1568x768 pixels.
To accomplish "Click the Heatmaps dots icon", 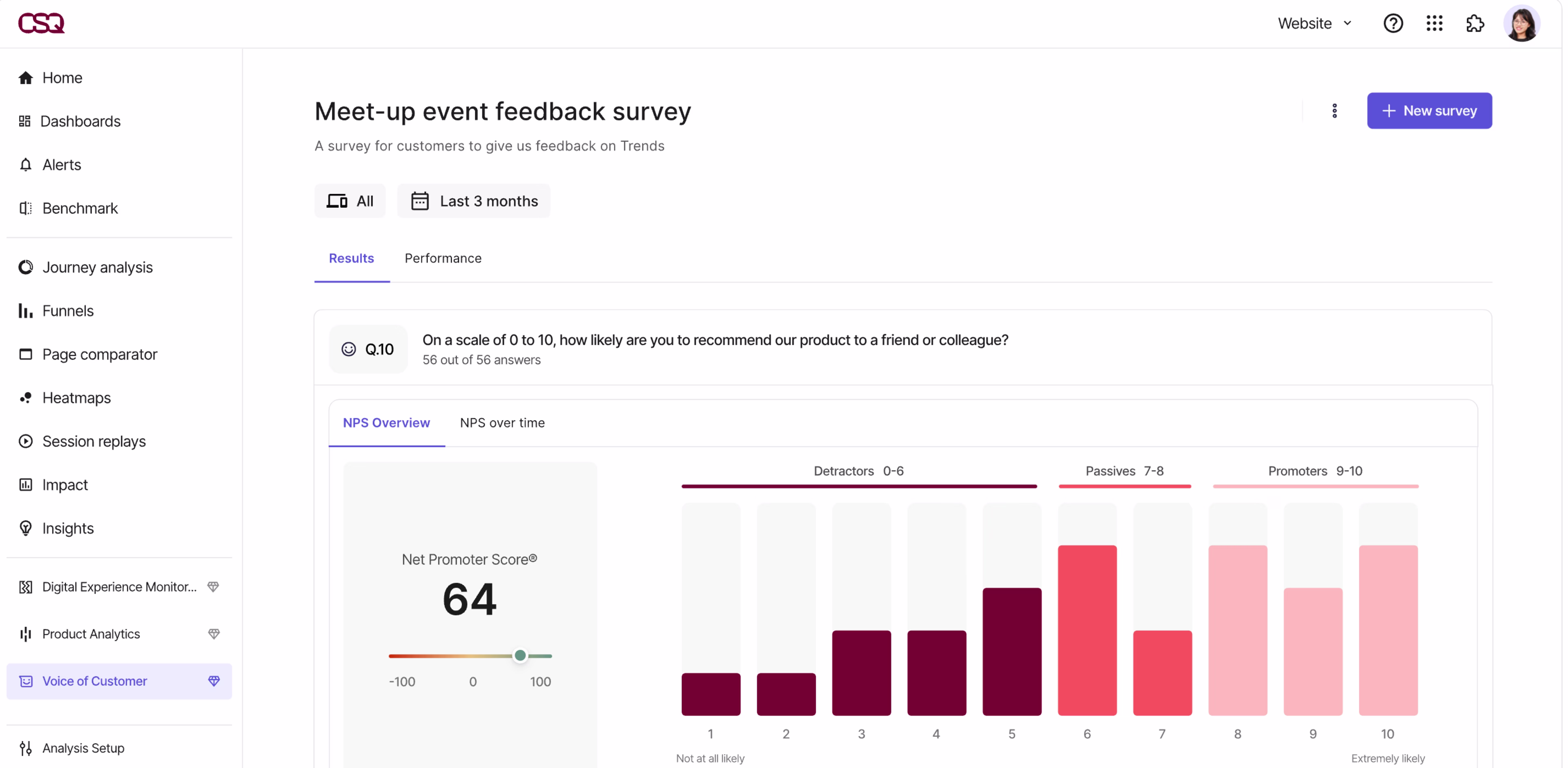I will [x=26, y=398].
